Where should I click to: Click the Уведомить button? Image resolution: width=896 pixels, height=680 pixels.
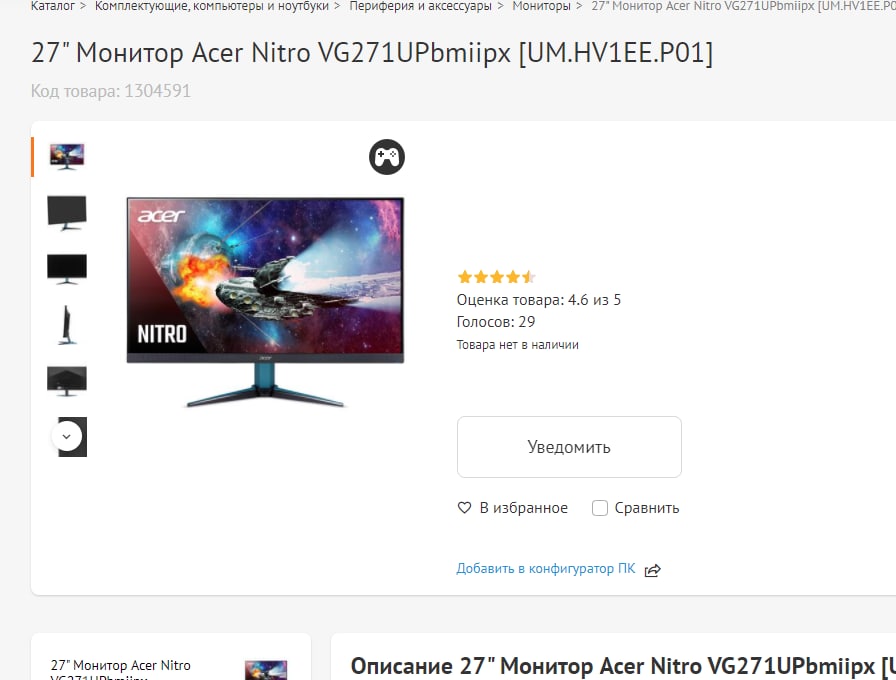569,447
